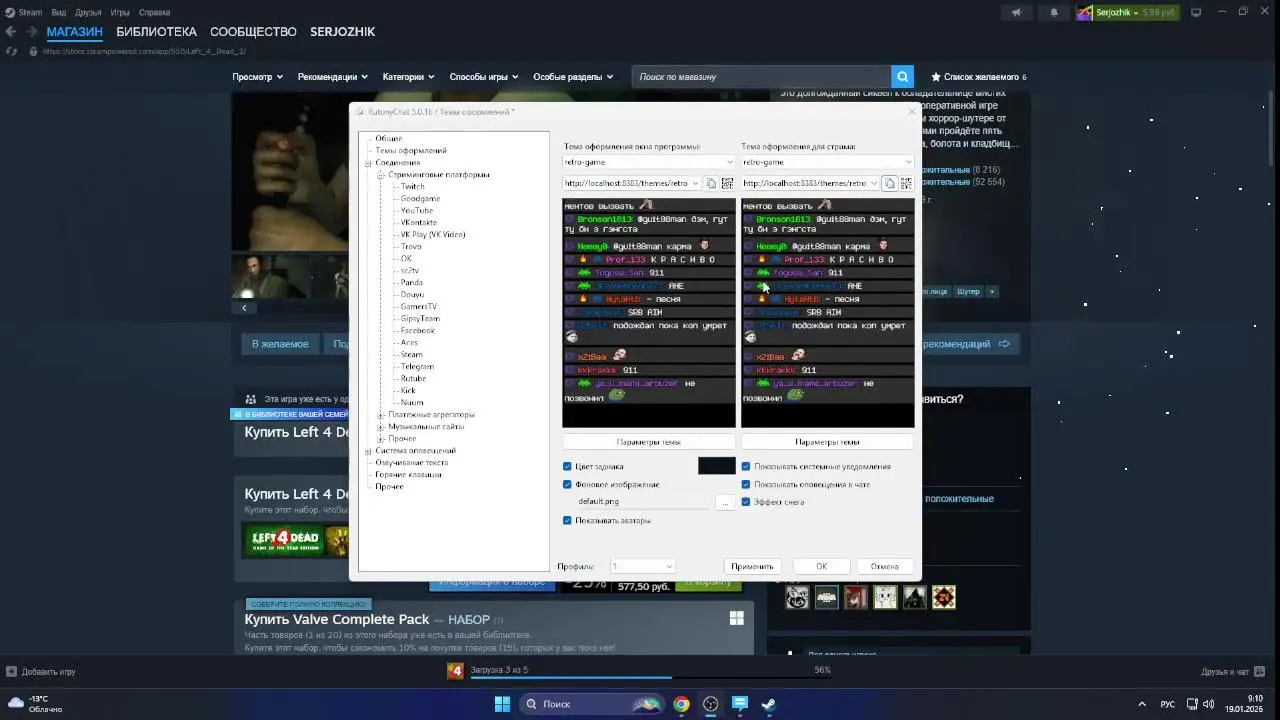Viewport: 1280px width, 720px height.
Task: Select Горячие клавиши in settings tree
Action: click(x=408, y=475)
